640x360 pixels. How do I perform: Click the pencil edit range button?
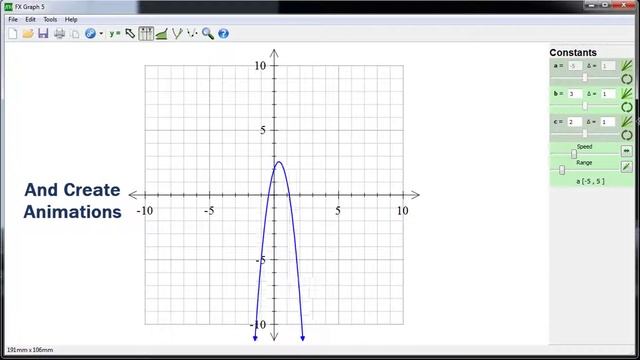[627, 167]
